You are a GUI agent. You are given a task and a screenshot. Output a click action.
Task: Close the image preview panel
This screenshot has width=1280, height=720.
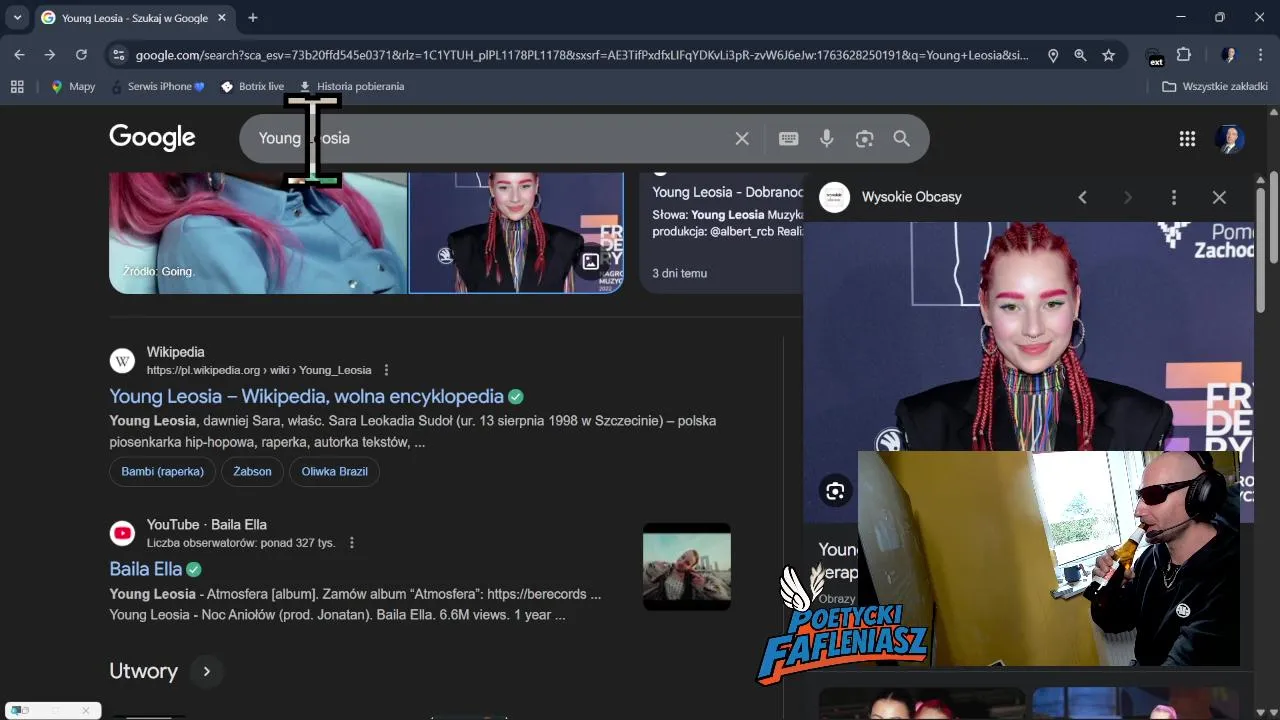pos(1219,198)
